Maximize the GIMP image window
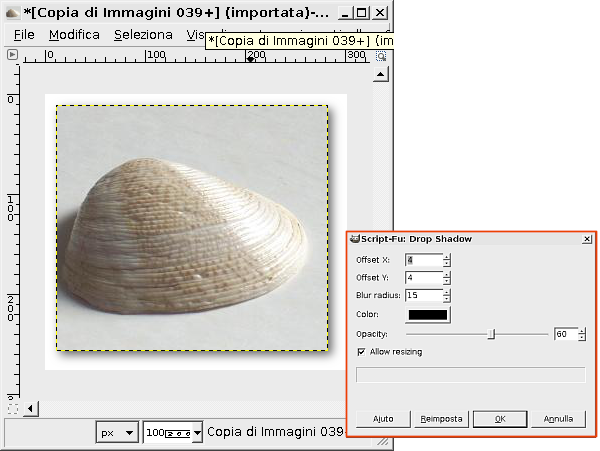Image resolution: width=600 pixels, height=451 pixels. point(362,13)
